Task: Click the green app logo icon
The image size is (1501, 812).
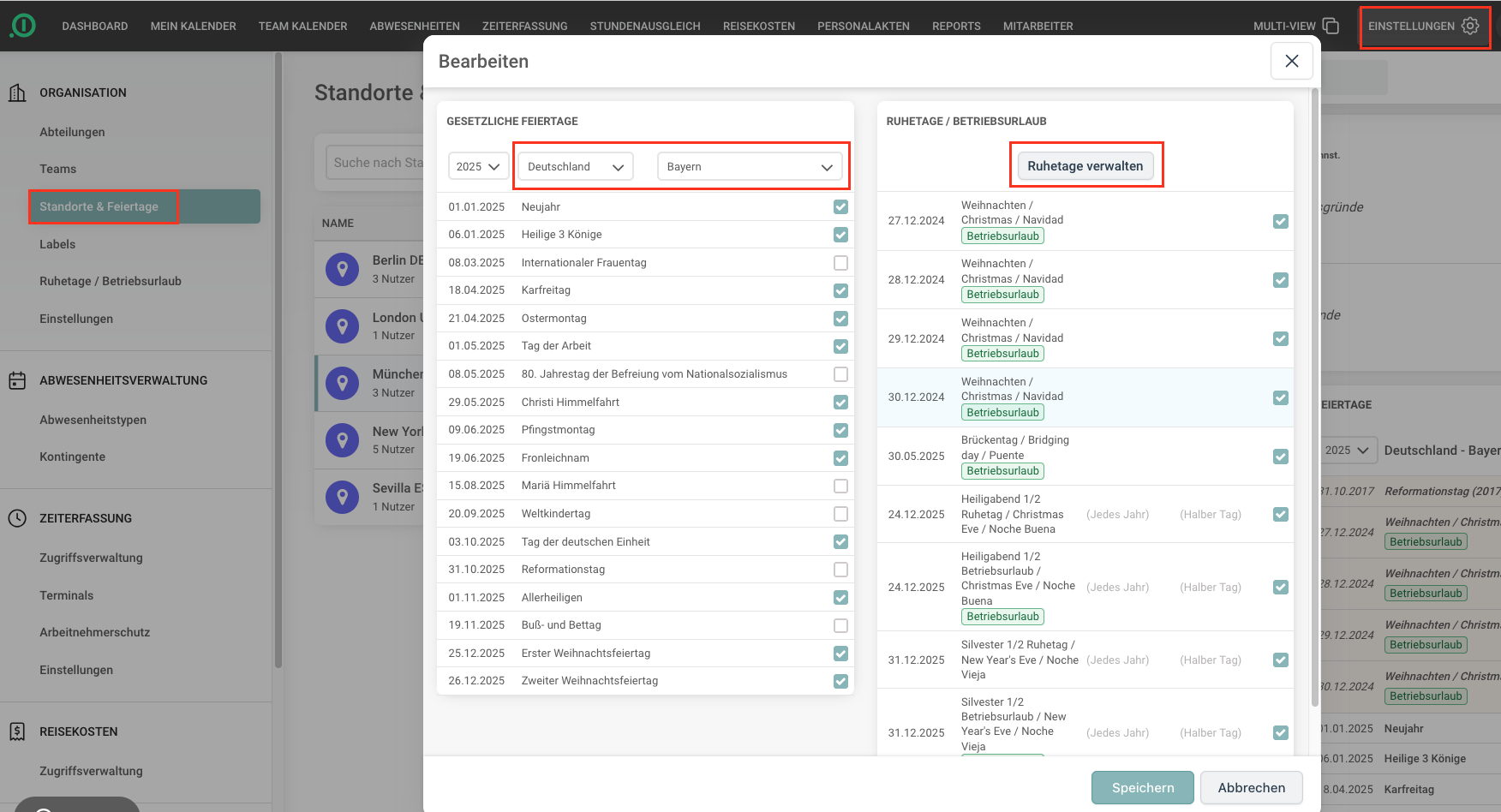Action: (23, 26)
